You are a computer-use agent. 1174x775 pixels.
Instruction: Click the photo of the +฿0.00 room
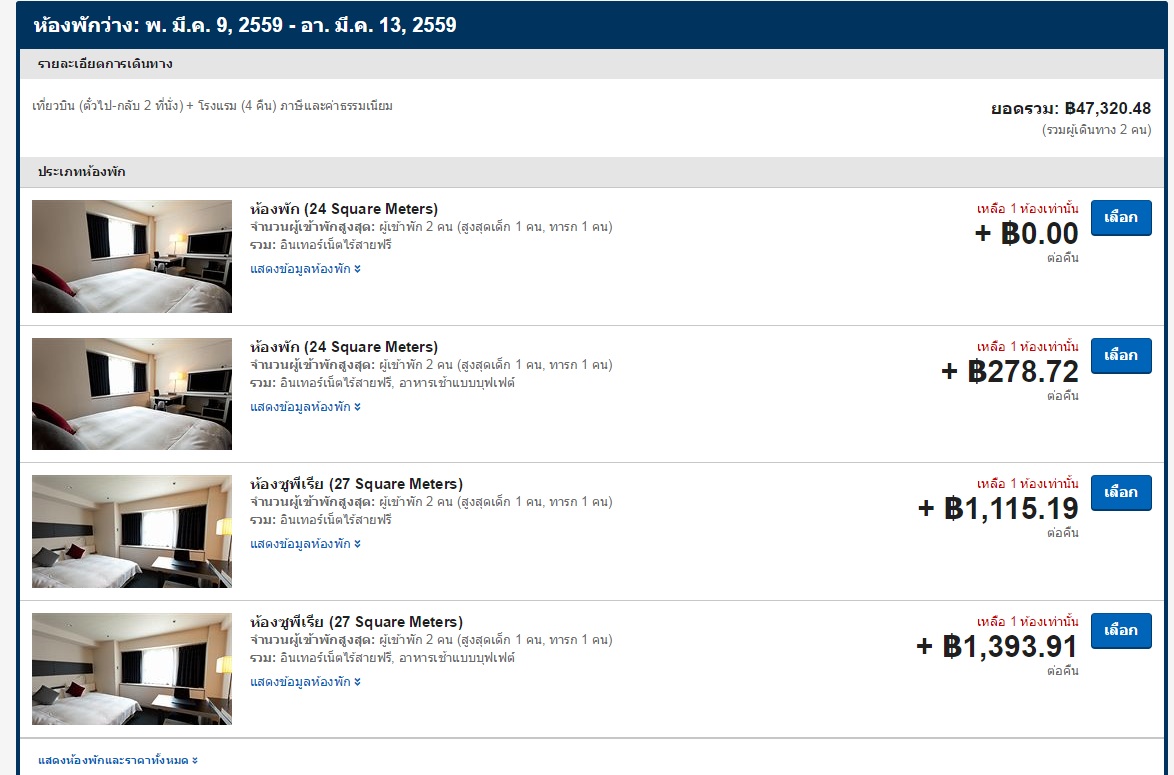point(132,256)
